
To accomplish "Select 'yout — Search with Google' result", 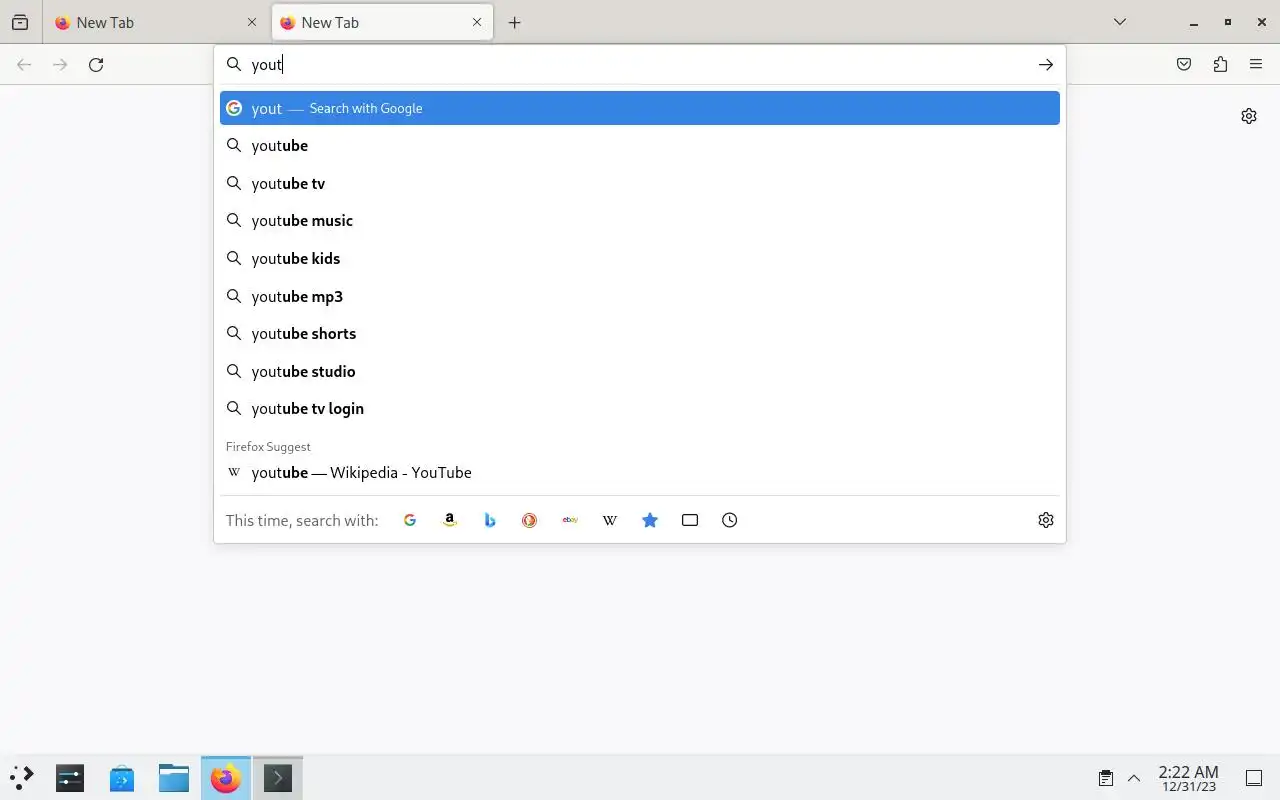I will point(640,108).
